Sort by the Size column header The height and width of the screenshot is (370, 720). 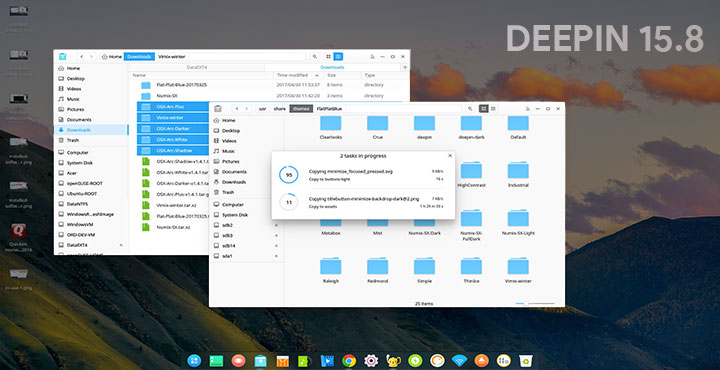point(342,75)
